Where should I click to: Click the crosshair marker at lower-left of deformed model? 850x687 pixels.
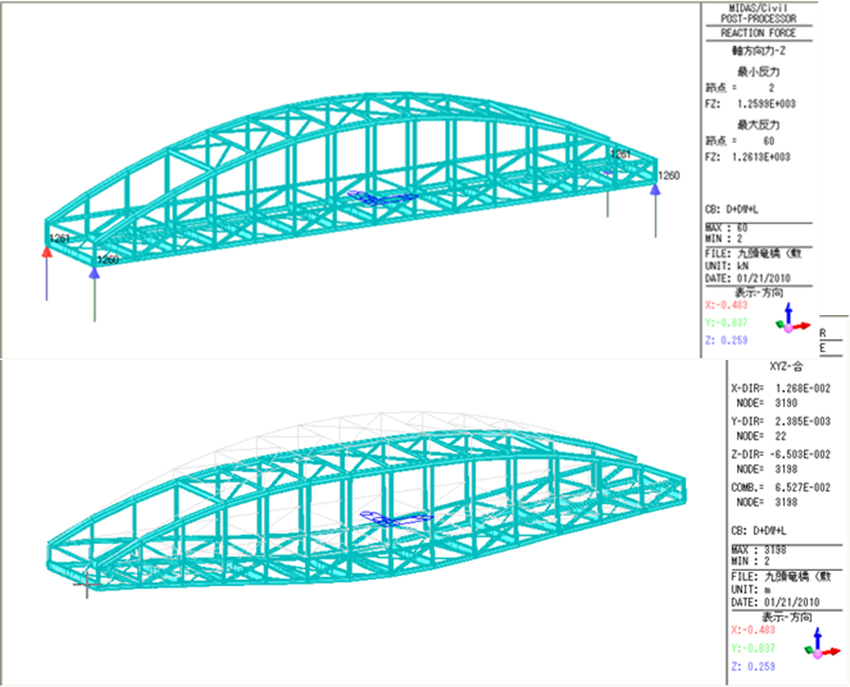[88, 578]
